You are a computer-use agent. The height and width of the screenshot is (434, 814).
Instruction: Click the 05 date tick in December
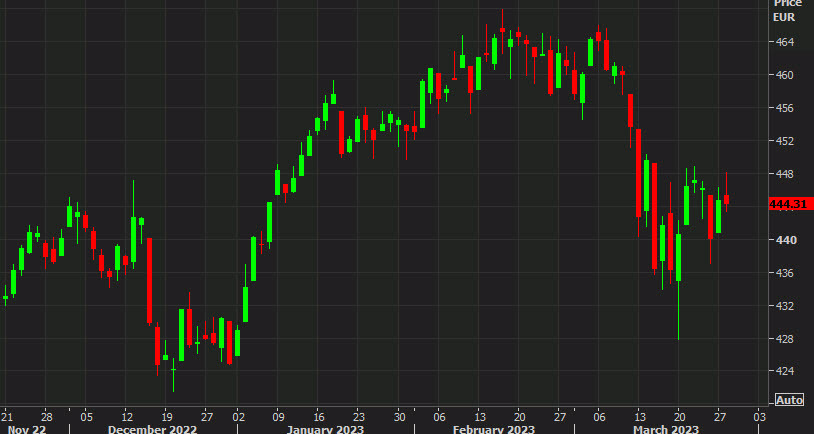coord(87,417)
